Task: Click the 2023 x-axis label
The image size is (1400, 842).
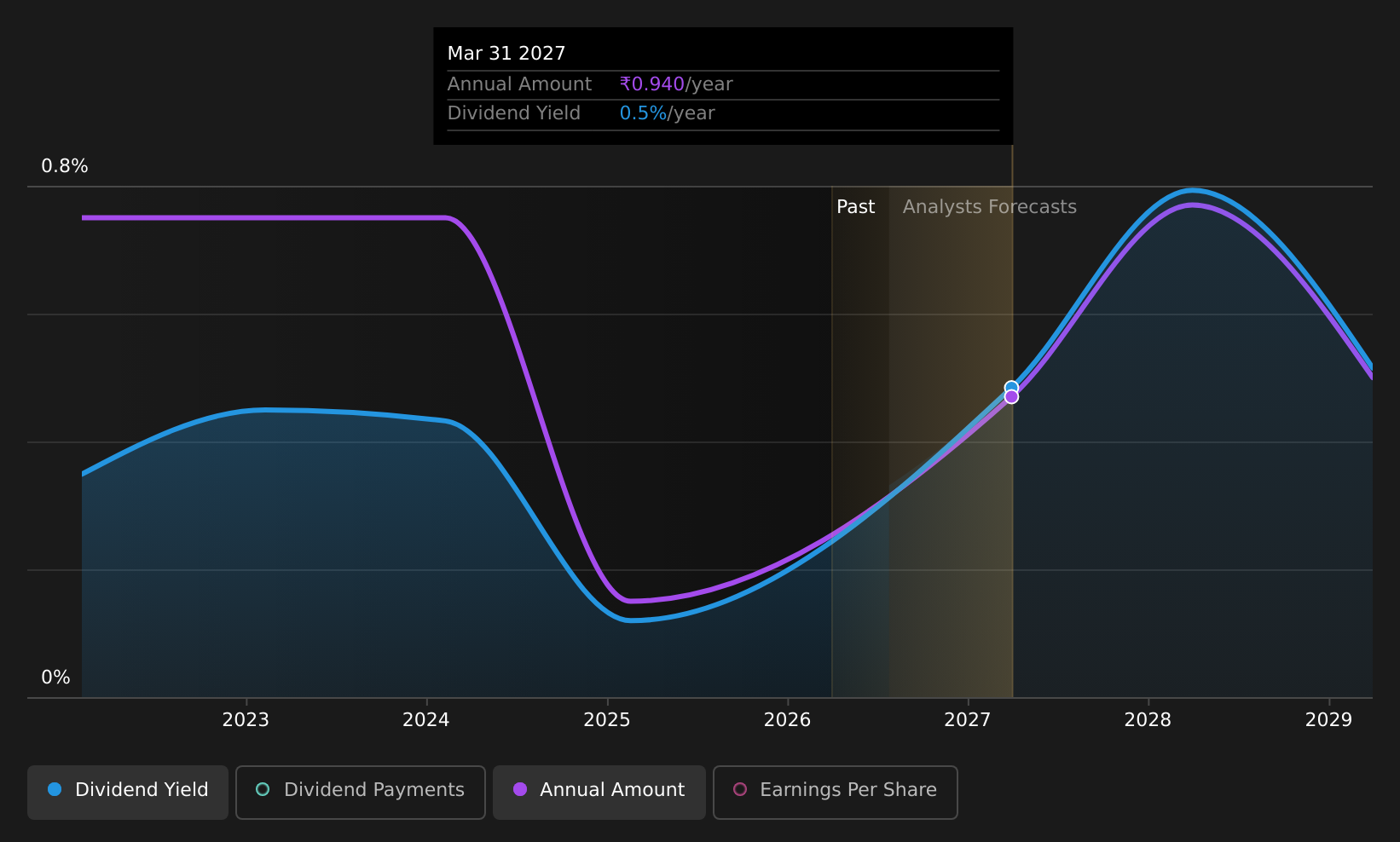Action: 246,720
